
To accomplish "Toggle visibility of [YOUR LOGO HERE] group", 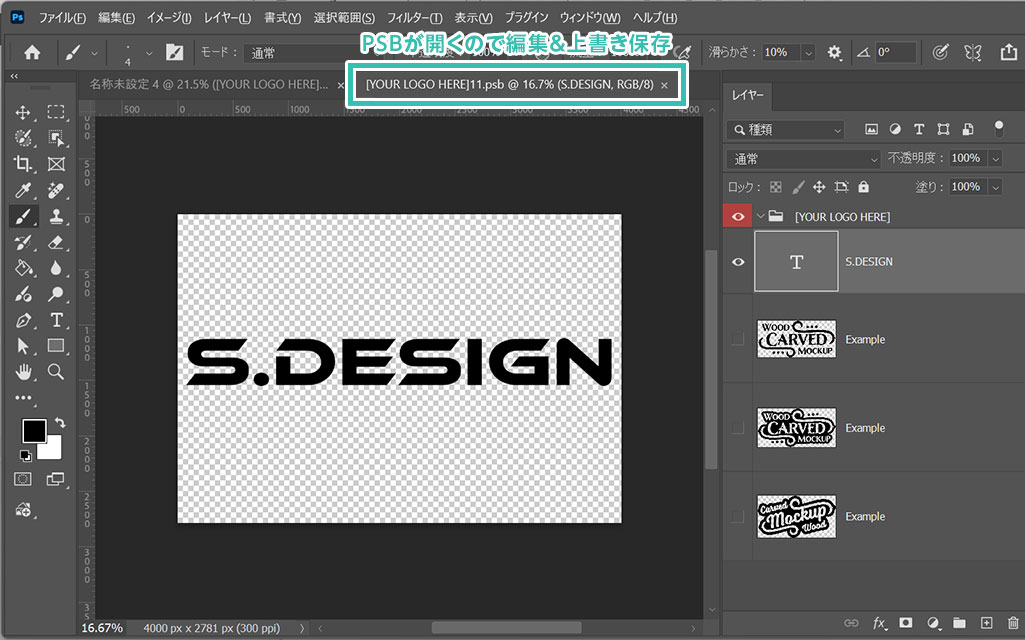I will click(x=738, y=216).
